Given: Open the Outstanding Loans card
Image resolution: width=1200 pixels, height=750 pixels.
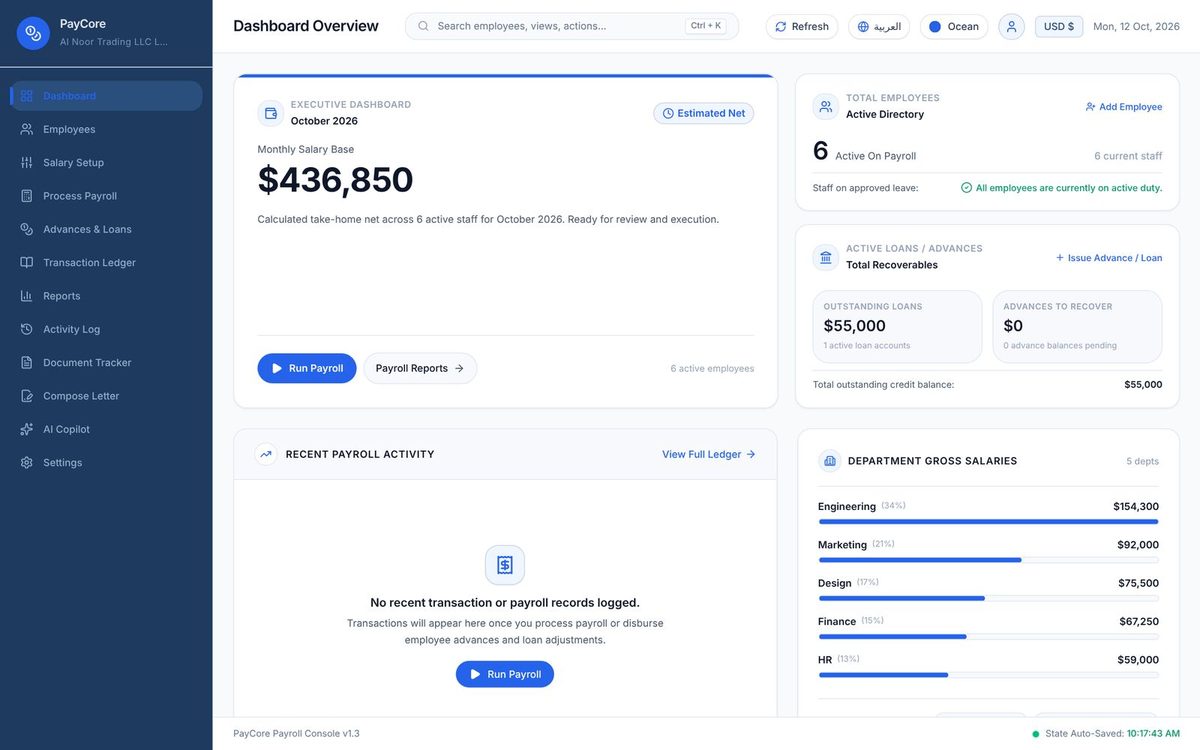Looking at the screenshot, I should [898, 326].
